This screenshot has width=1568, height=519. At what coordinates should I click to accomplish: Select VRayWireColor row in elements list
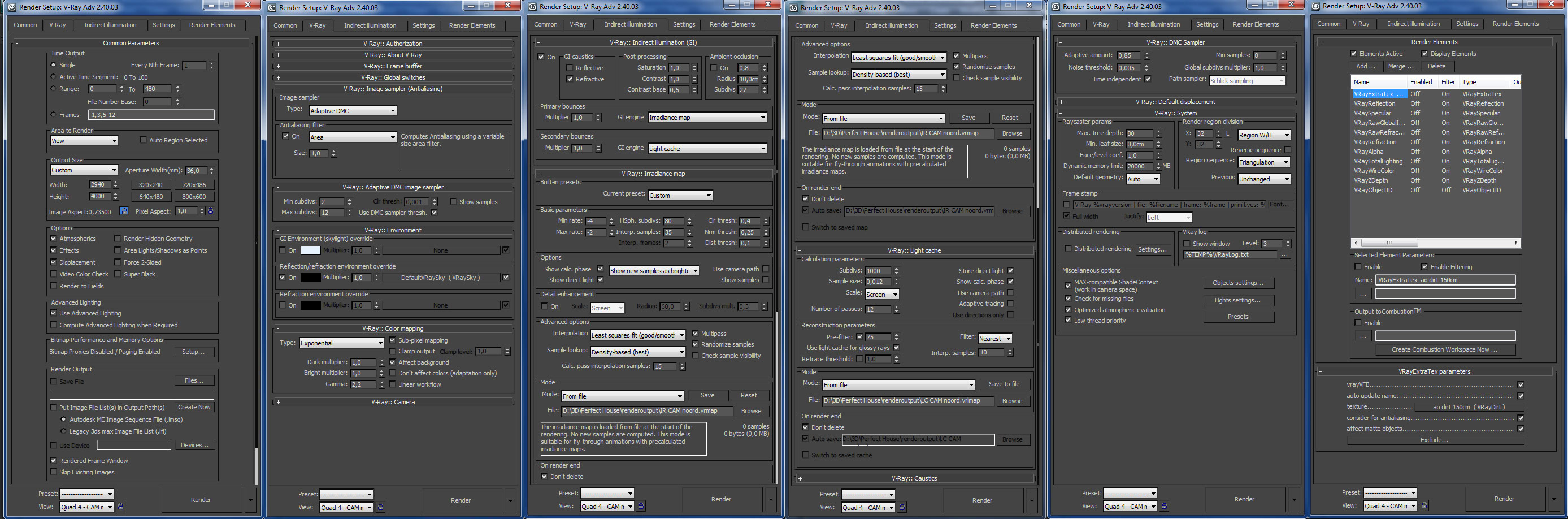click(1435, 171)
